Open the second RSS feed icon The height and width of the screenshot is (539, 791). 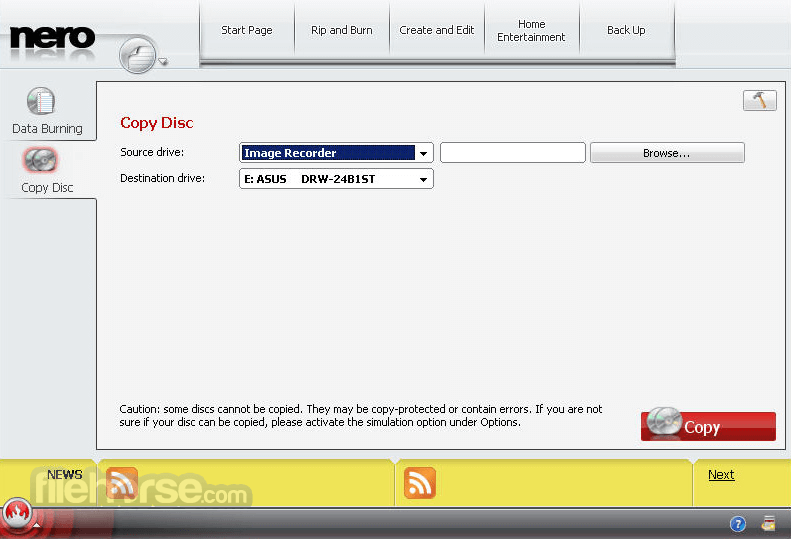420,482
